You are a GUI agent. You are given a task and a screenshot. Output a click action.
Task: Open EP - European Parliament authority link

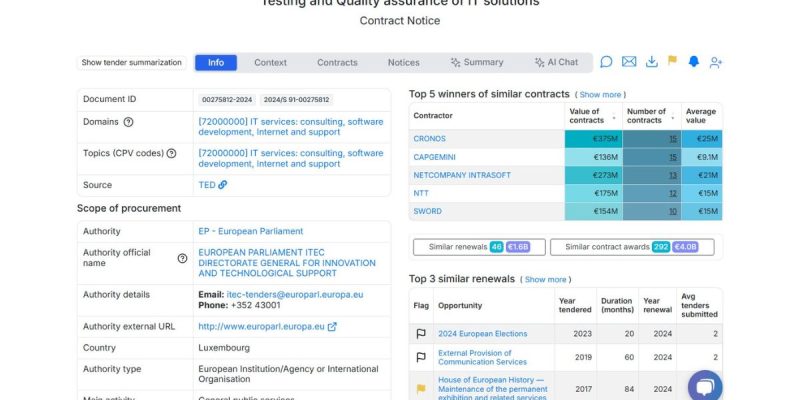tap(251, 231)
